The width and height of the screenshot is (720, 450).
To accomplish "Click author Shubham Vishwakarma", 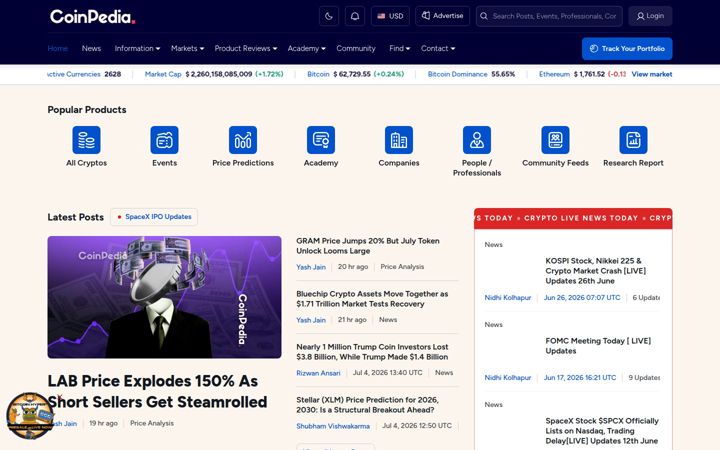I will (x=333, y=426).
